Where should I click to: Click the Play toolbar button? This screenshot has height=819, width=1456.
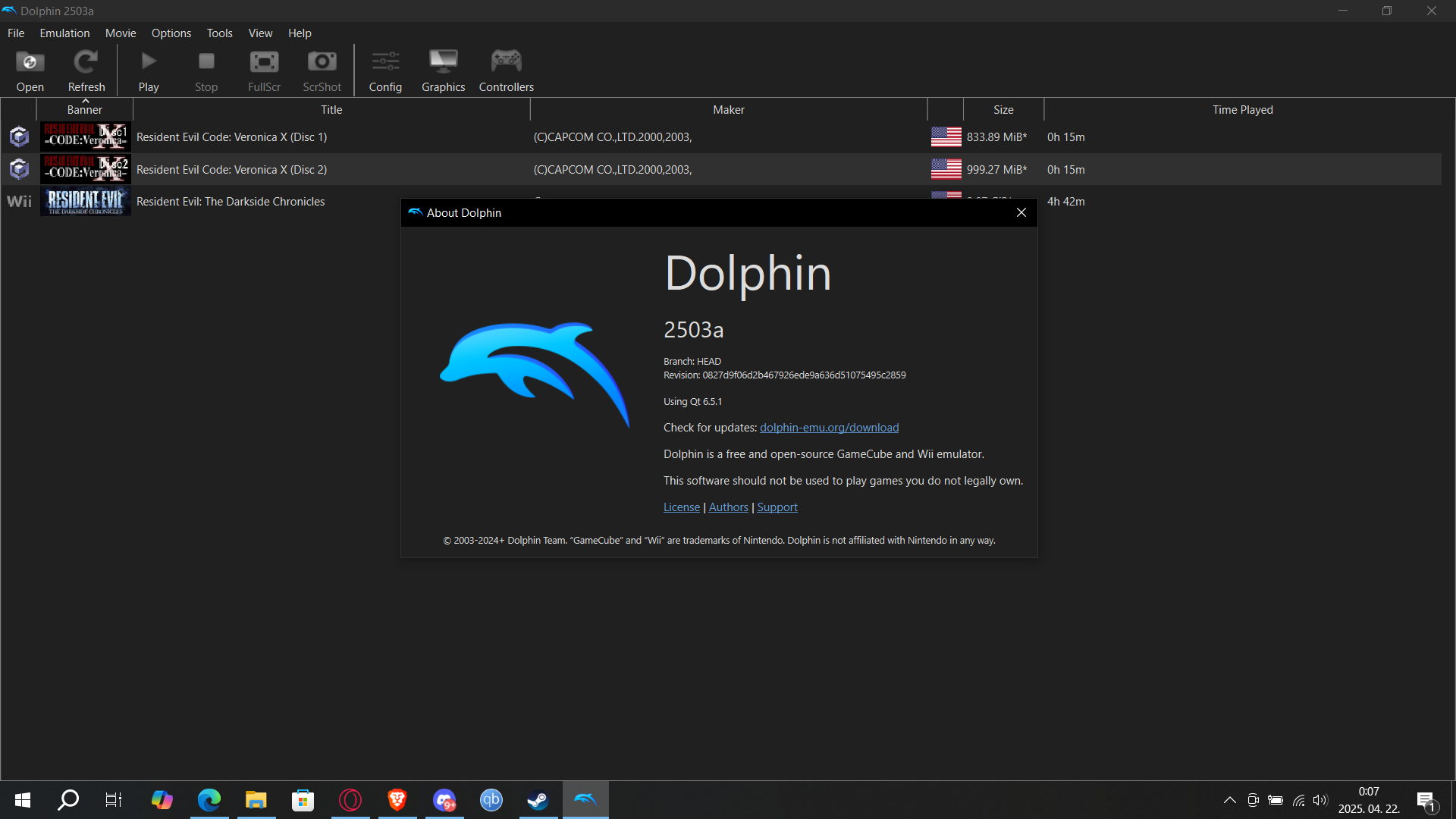pyautogui.click(x=149, y=71)
